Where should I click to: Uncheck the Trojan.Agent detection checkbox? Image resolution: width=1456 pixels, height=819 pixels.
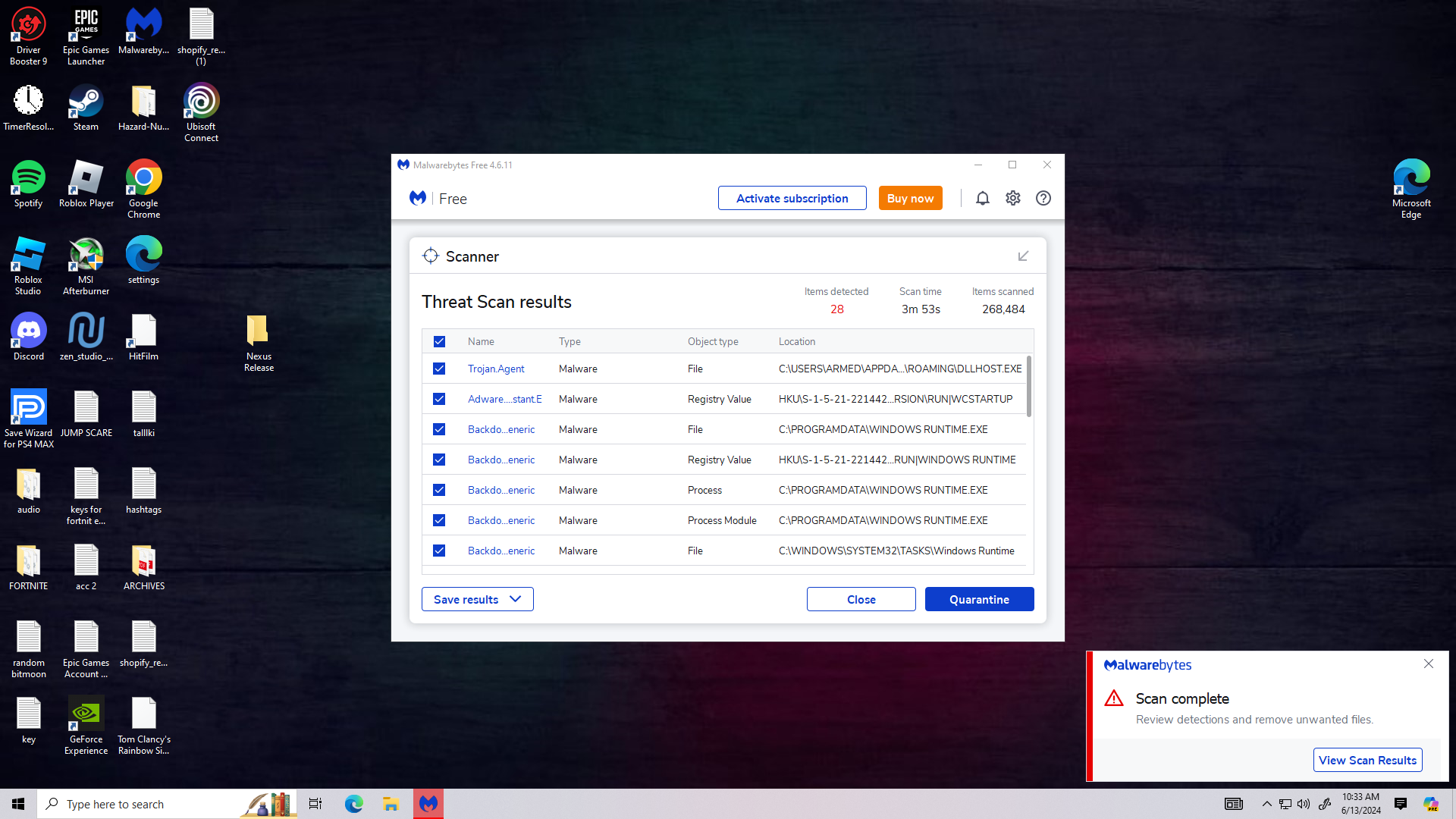tap(439, 369)
